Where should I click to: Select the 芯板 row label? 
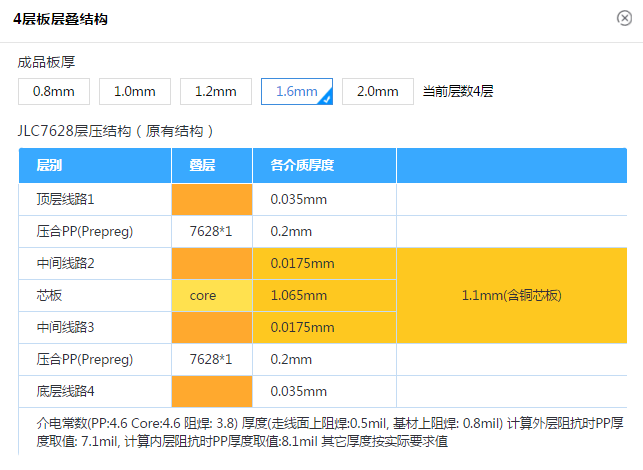51,295
